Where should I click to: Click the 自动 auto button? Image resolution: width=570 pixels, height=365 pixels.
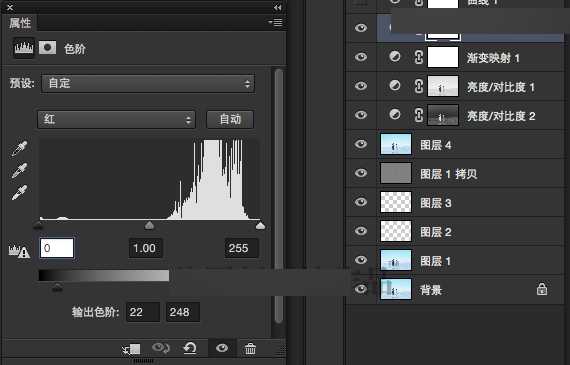[x=230, y=119]
